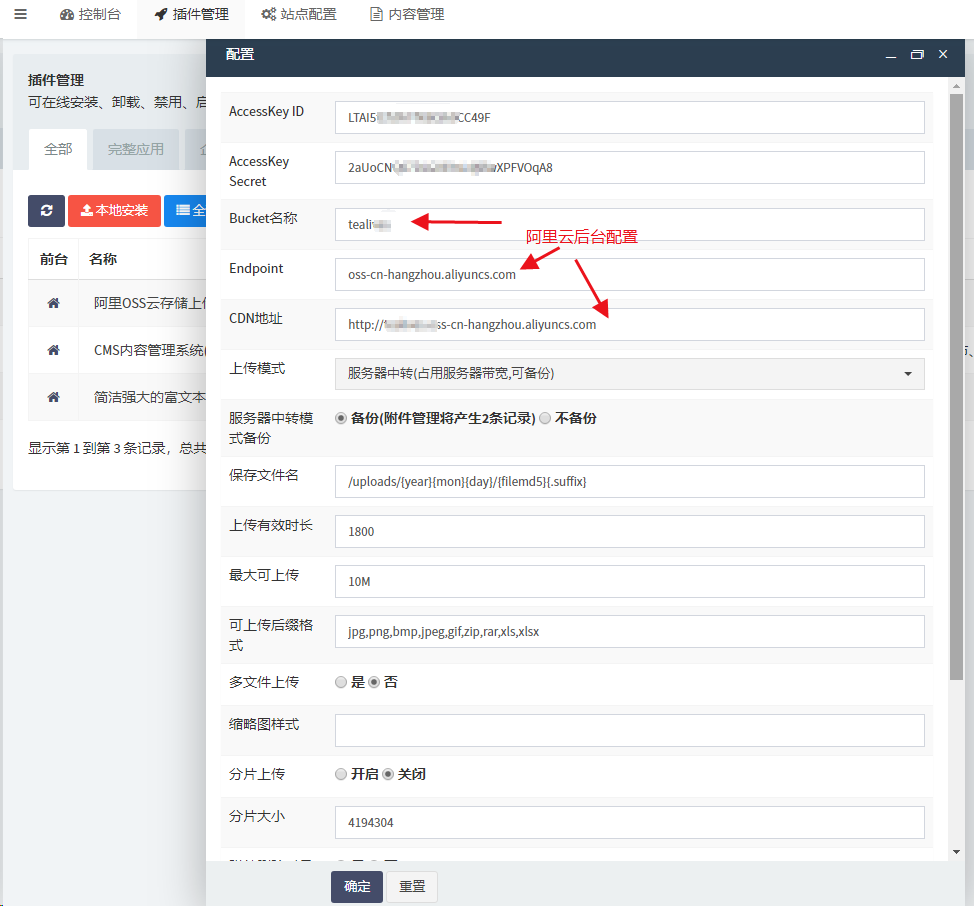
Task: Select 是 for 多文件上传
Action: tap(340, 682)
